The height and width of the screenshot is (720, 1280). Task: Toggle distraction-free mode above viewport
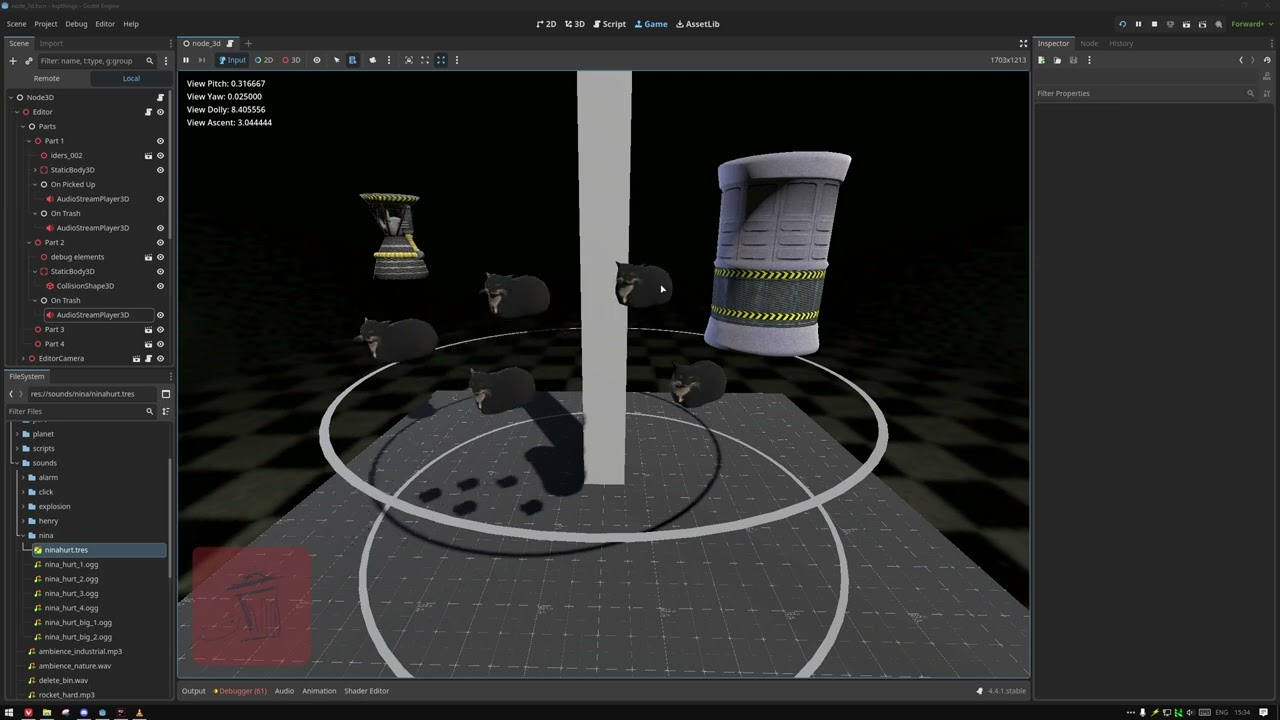tap(1023, 43)
